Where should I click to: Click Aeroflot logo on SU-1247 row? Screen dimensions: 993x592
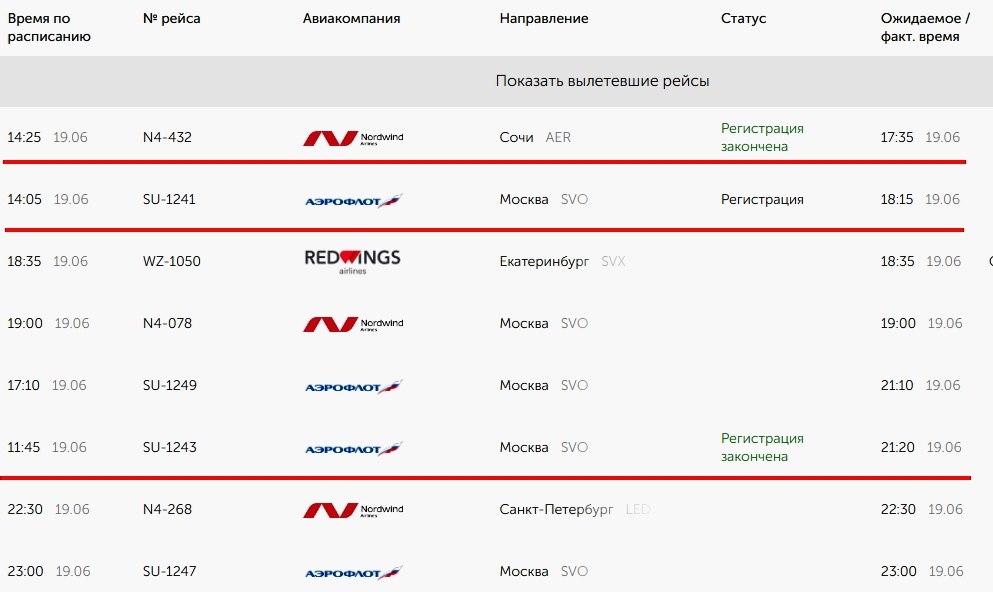(353, 572)
